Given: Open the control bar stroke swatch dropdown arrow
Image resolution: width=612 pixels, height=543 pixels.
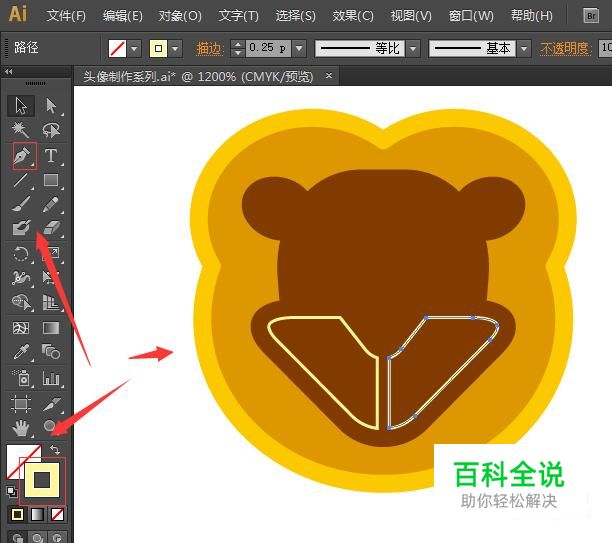Looking at the screenshot, I should point(175,49).
